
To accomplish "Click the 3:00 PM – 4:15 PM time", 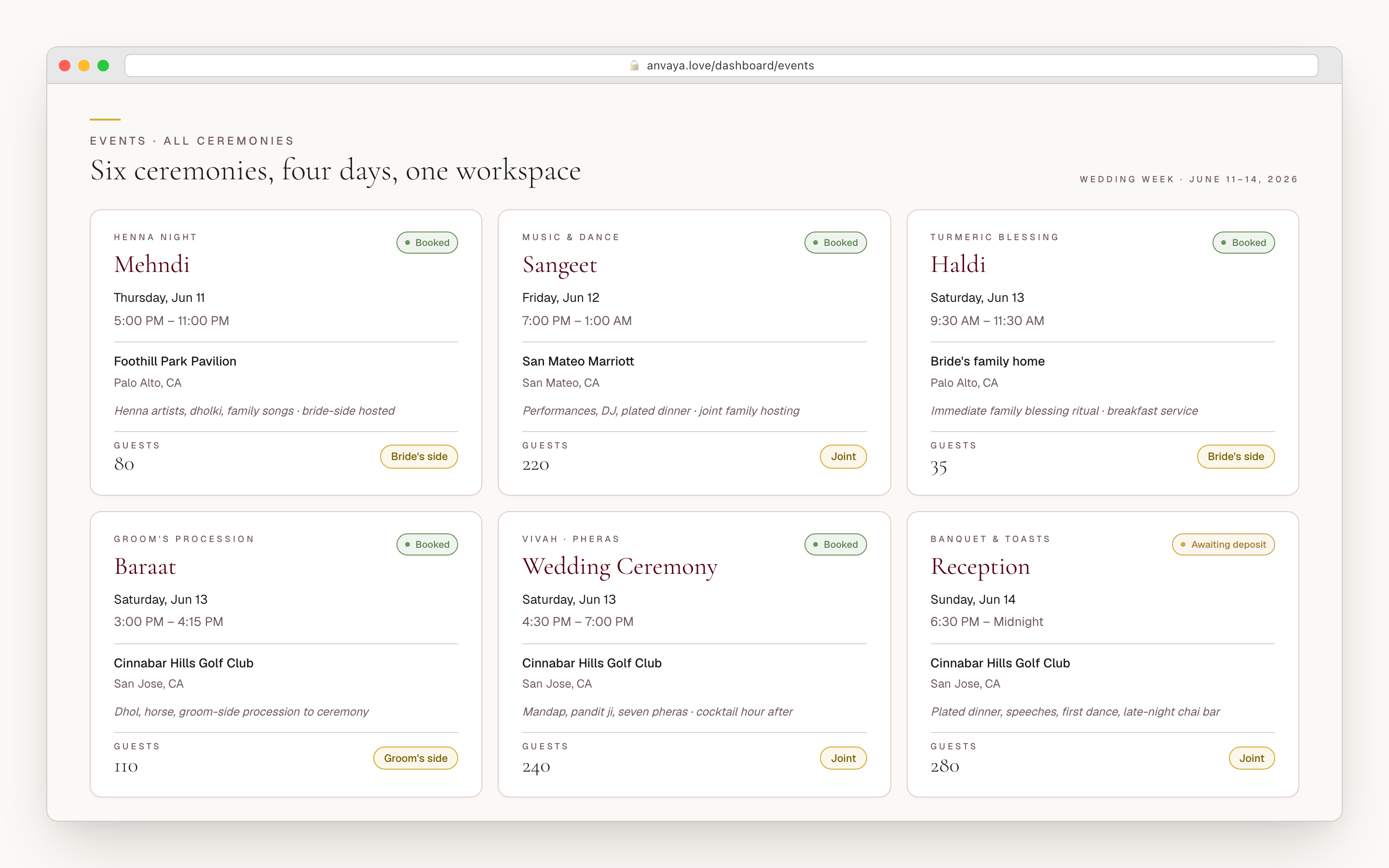I will pos(169,622).
